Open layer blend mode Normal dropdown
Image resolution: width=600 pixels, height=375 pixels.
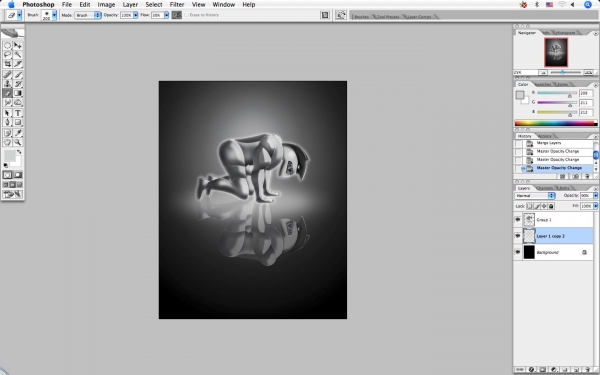click(x=535, y=196)
